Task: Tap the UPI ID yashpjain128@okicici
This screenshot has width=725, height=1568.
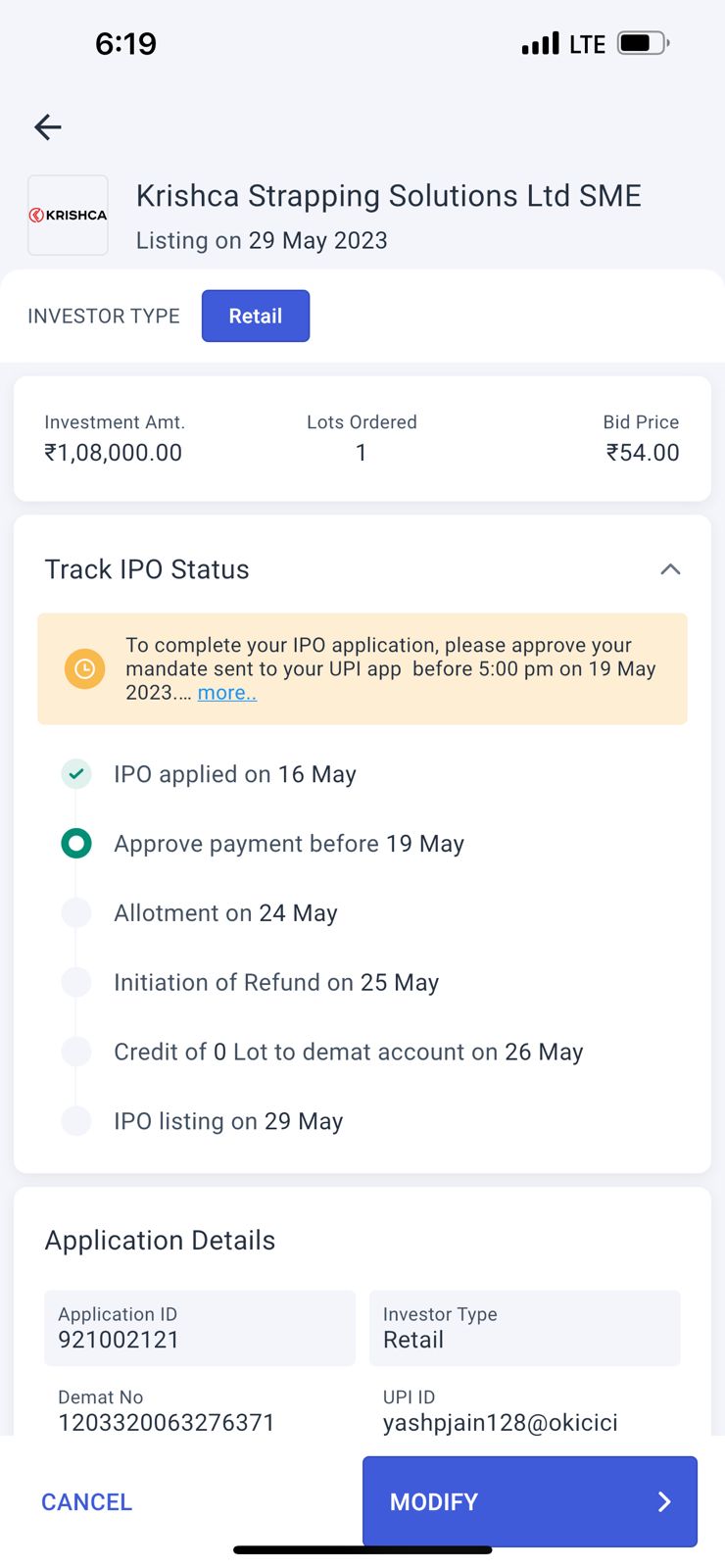Action: pyautogui.click(x=500, y=1422)
